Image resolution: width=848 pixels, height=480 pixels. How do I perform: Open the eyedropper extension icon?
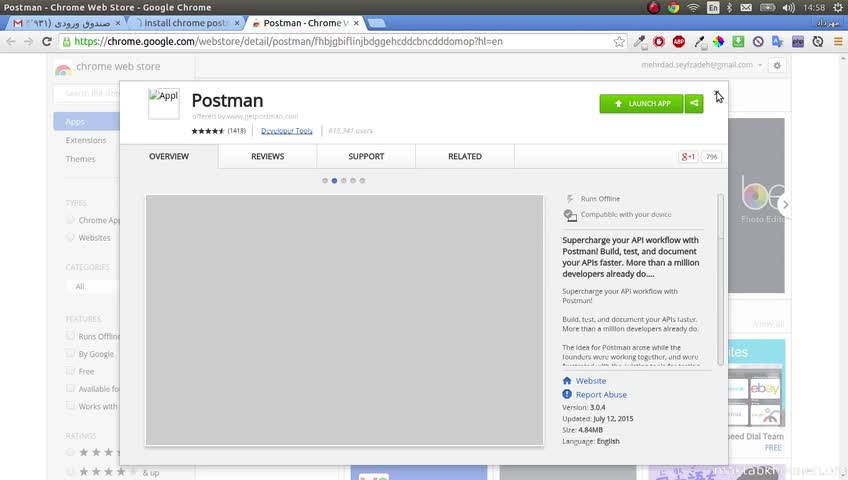(640, 42)
